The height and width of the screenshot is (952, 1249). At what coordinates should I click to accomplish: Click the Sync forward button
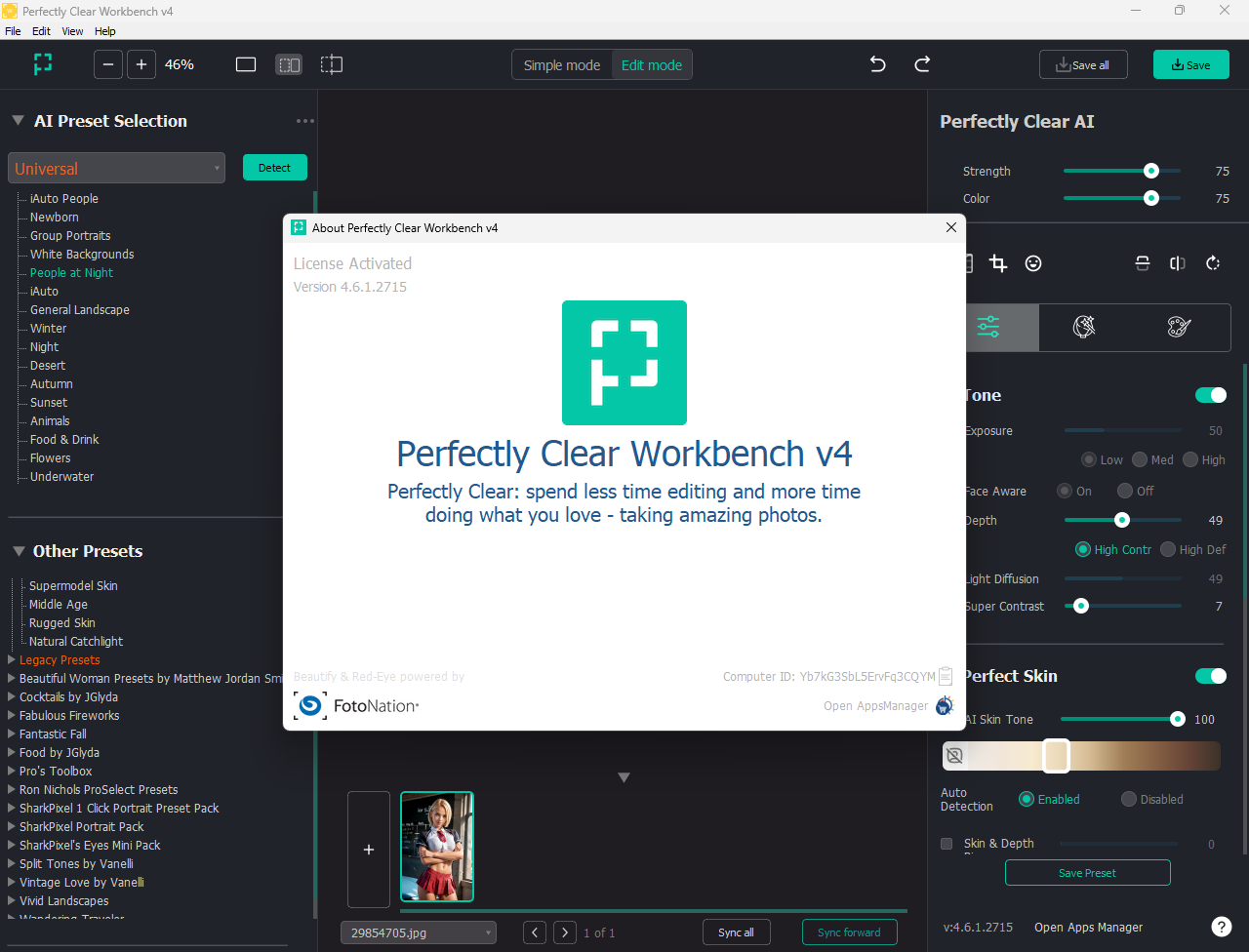[849, 932]
